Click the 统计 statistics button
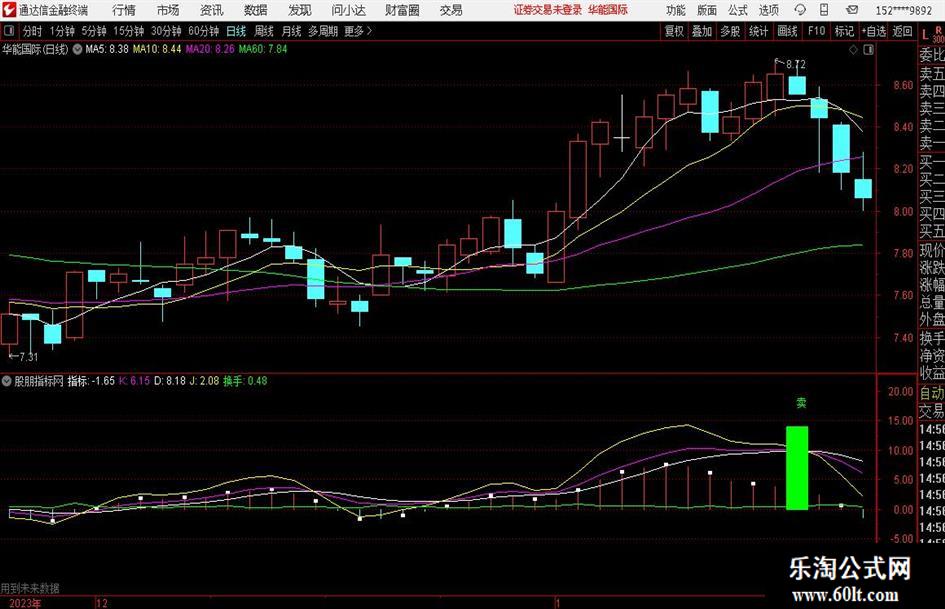945x609 pixels. pos(759,31)
